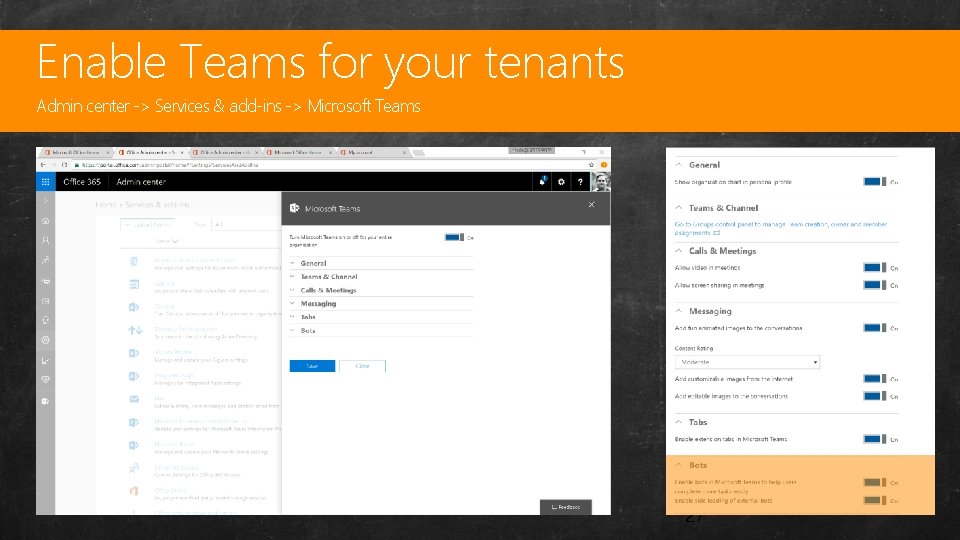Open the Office 365 app launcher waffle
This screenshot has height=540, width=960.
(x=45, y=182)
